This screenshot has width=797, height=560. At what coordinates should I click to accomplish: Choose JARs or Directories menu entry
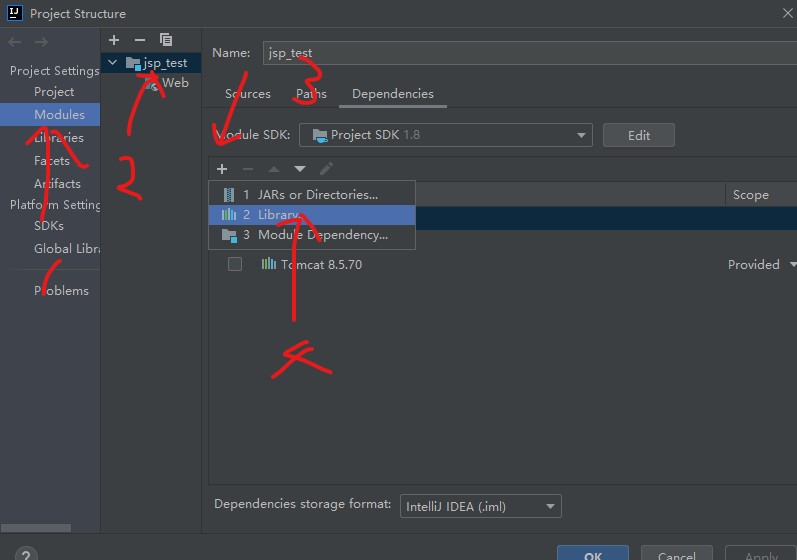tap(312, 195)
